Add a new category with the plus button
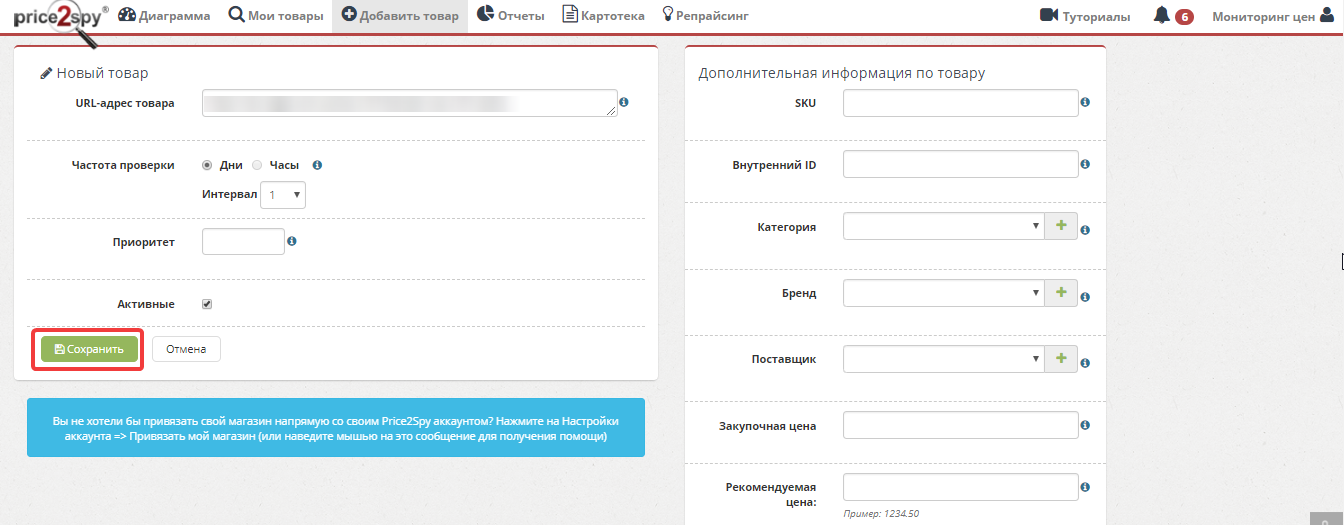 1061,226
